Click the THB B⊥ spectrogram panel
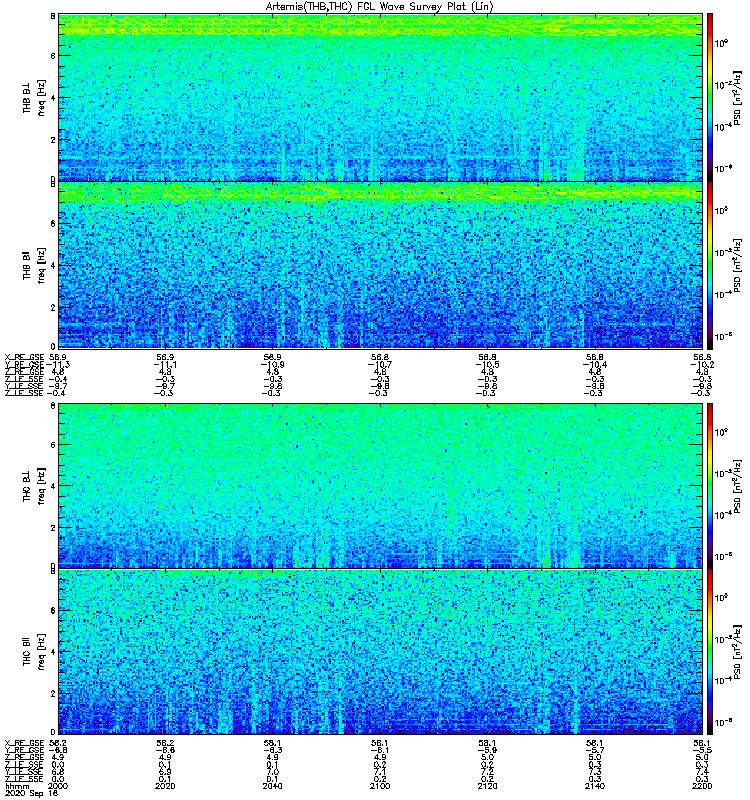750x800 pixels. tap(381, 97)
